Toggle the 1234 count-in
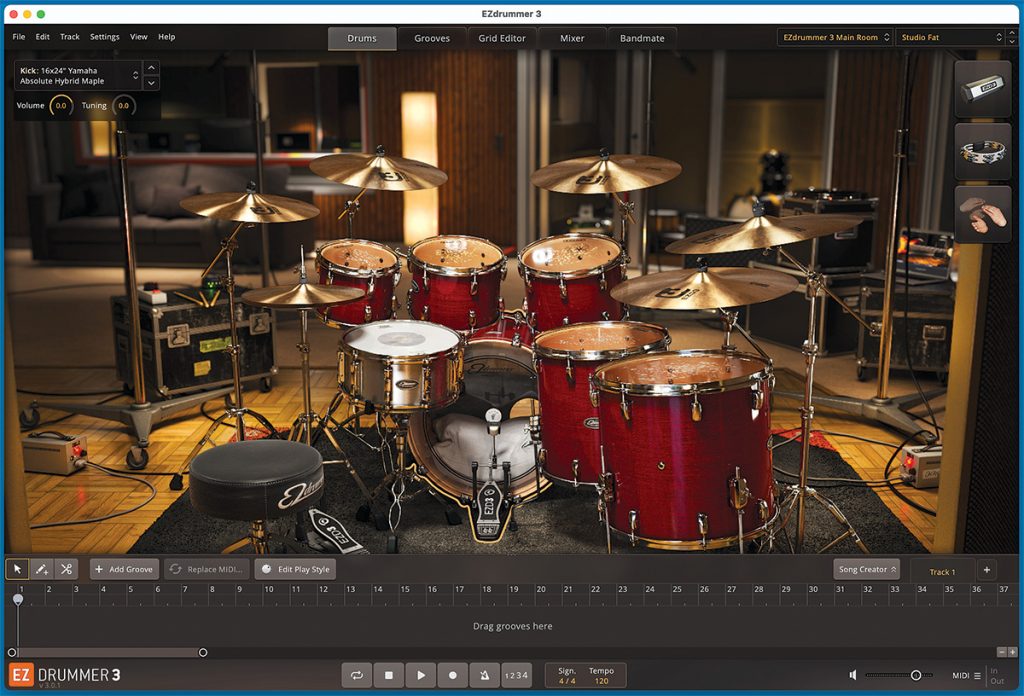 pos(516,675)
